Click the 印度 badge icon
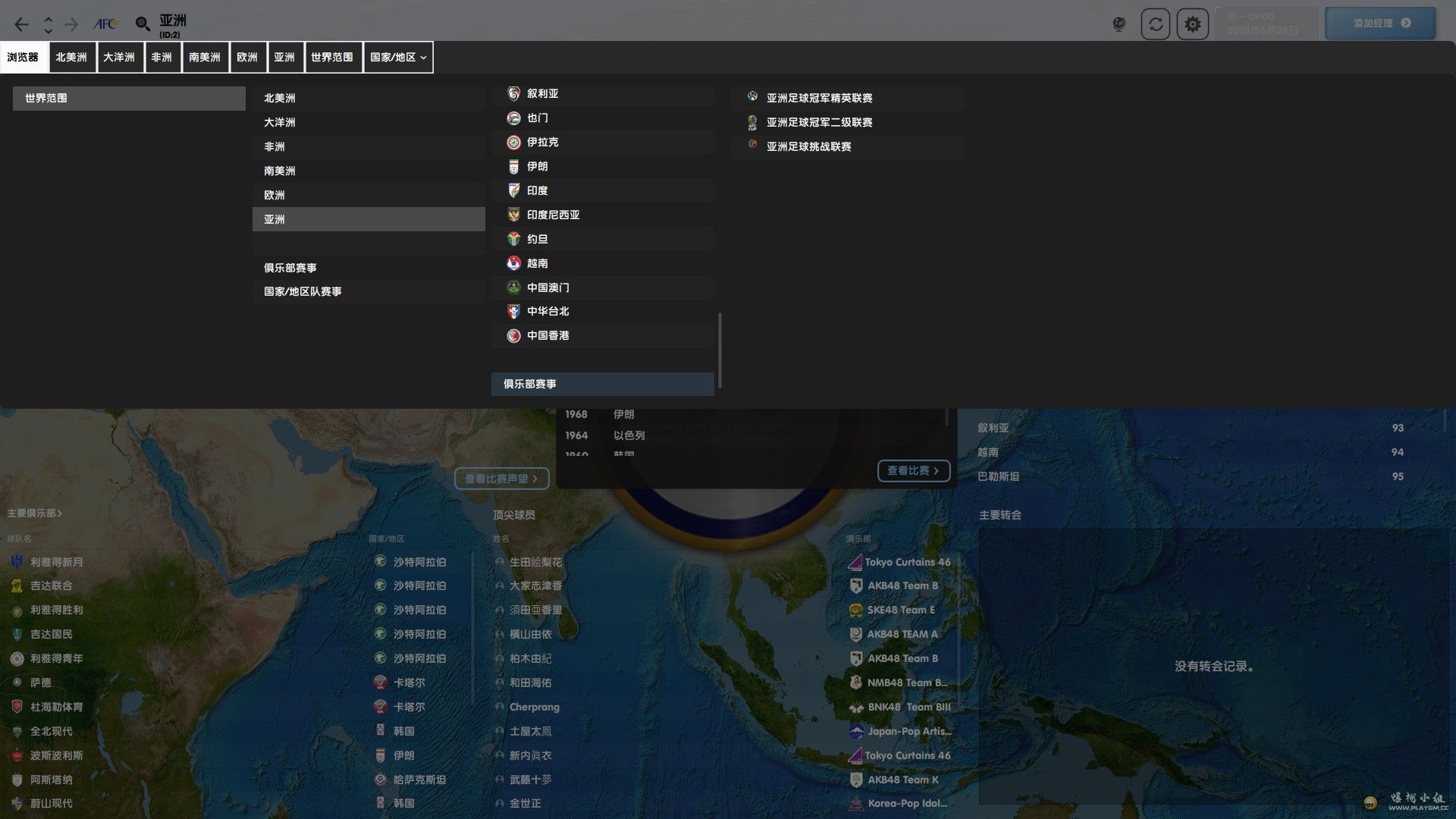The image size is (1456, 819). [x=513, y=190]
